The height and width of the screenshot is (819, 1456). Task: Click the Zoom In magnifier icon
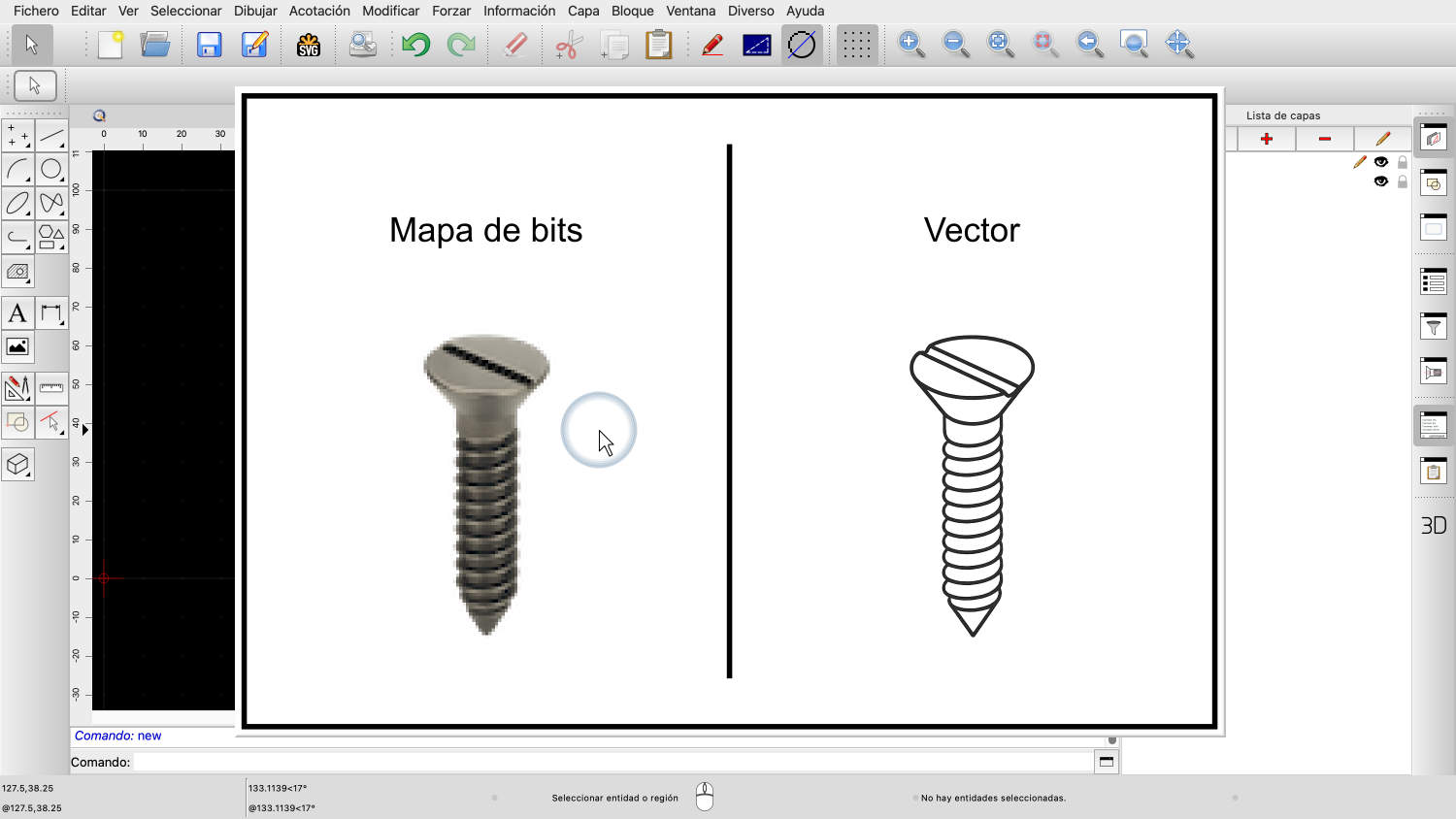coord(910,45)
